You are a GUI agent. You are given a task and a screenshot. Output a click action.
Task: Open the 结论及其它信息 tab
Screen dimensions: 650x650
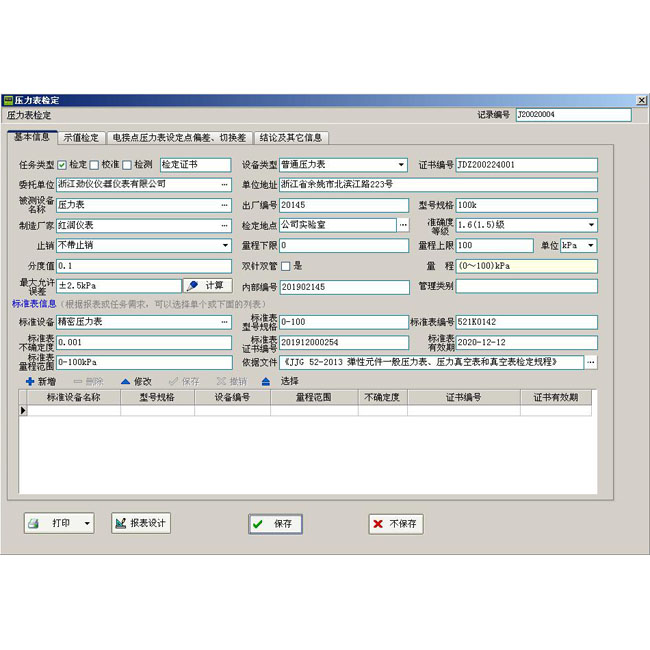click(290, 138)
